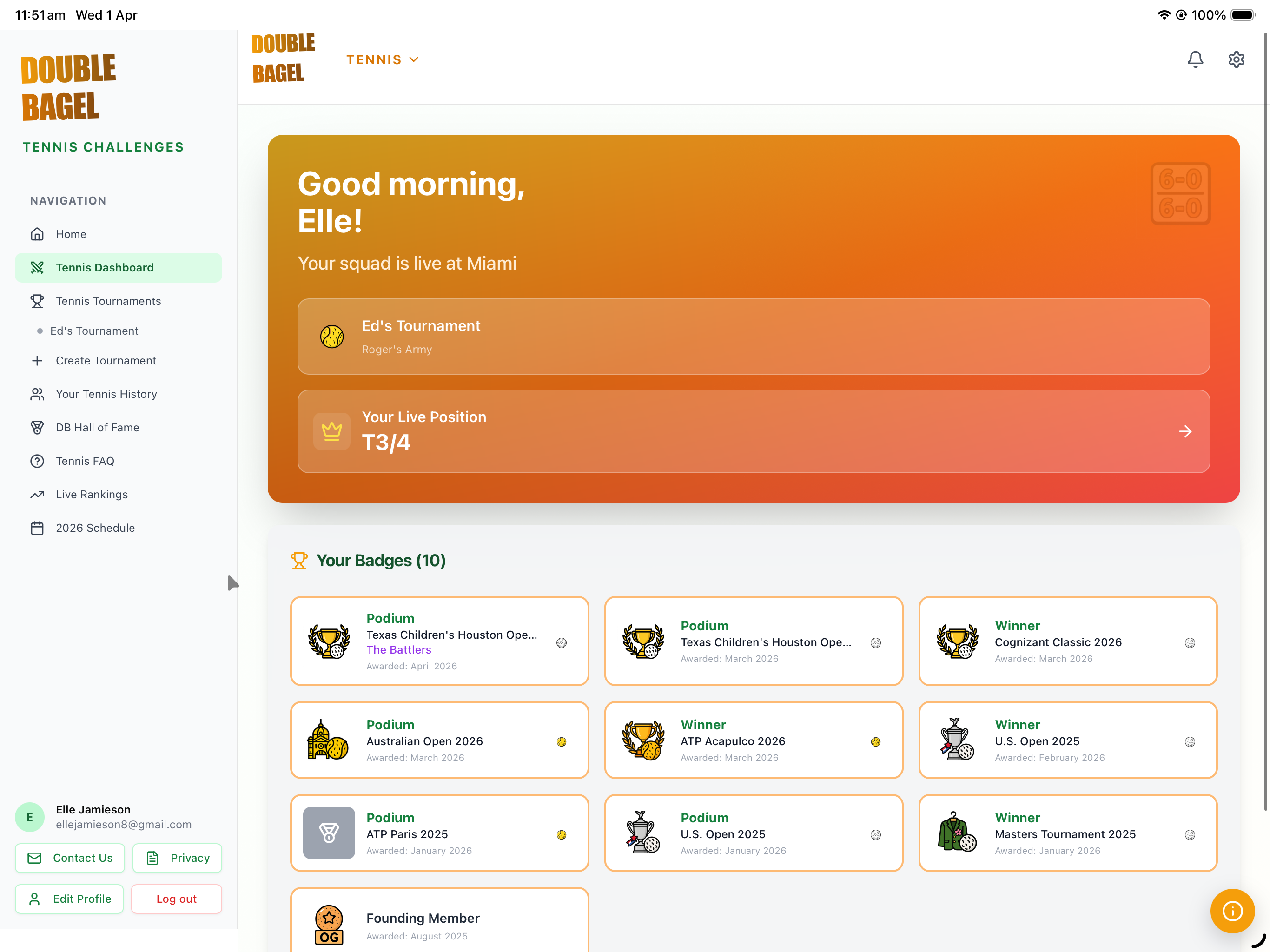
Task: Click the arrow on Your Live Position card
Action: (1185, 431)
